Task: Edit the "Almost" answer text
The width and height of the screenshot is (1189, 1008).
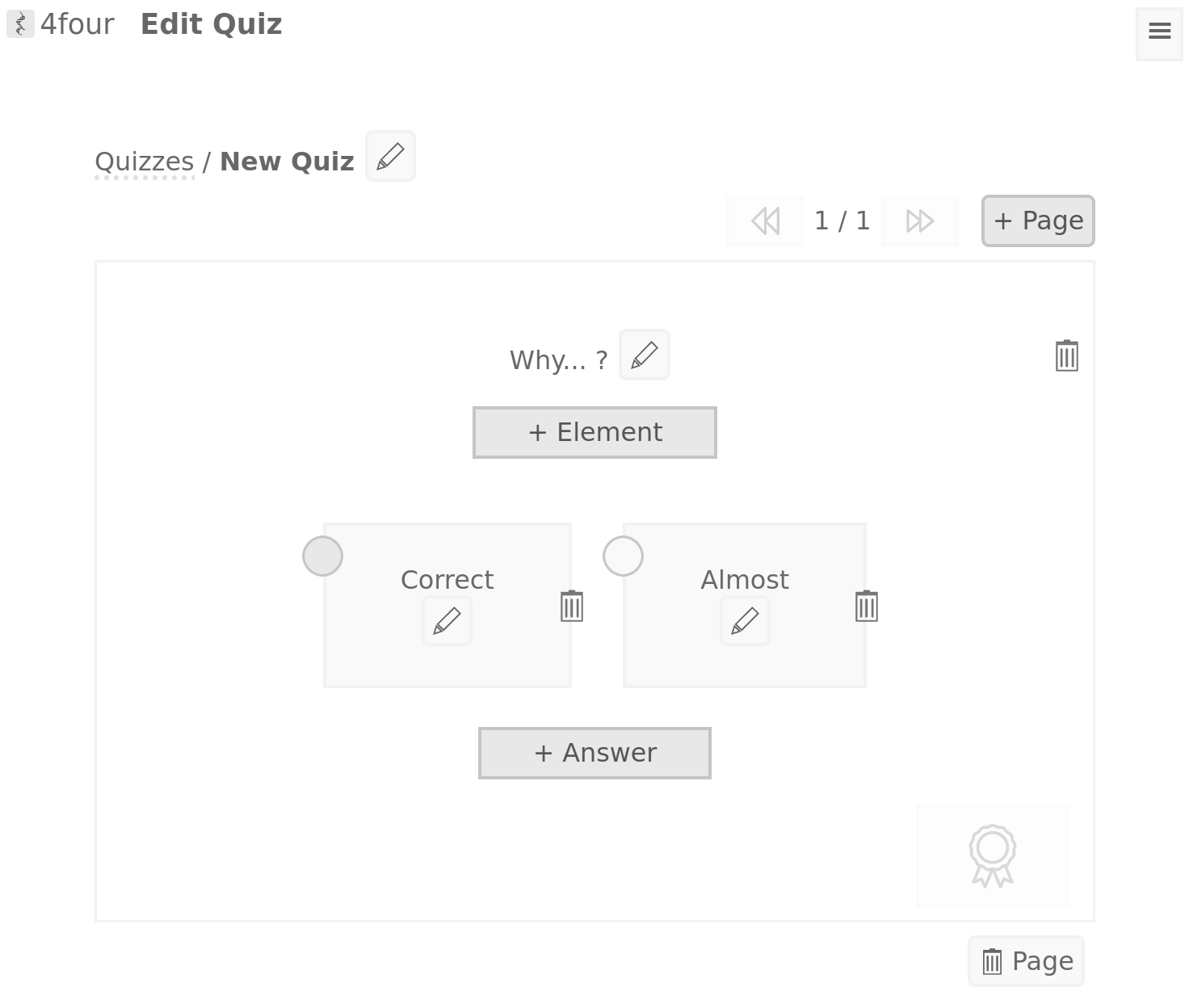Action: coord(745,621)
